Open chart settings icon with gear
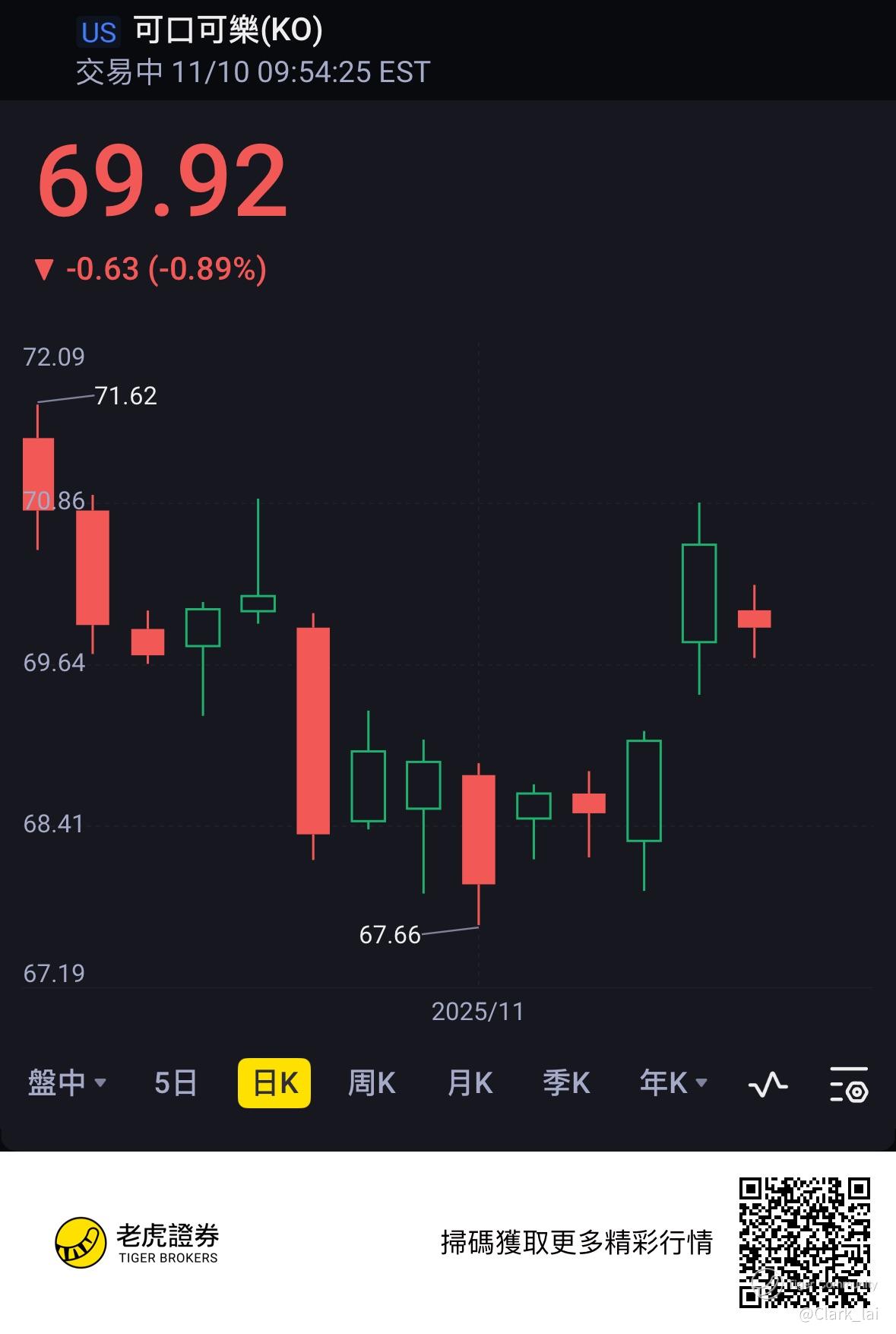Screen dimensions: 896x1334 click(x=849, y=1084)
